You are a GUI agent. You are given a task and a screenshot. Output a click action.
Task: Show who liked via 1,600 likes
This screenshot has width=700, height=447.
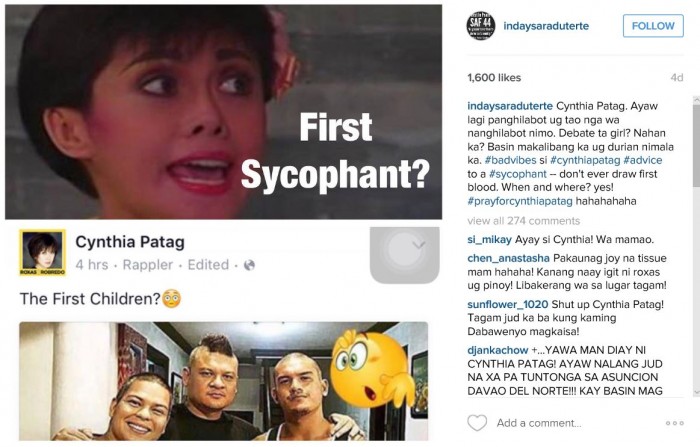coord(494,78)
